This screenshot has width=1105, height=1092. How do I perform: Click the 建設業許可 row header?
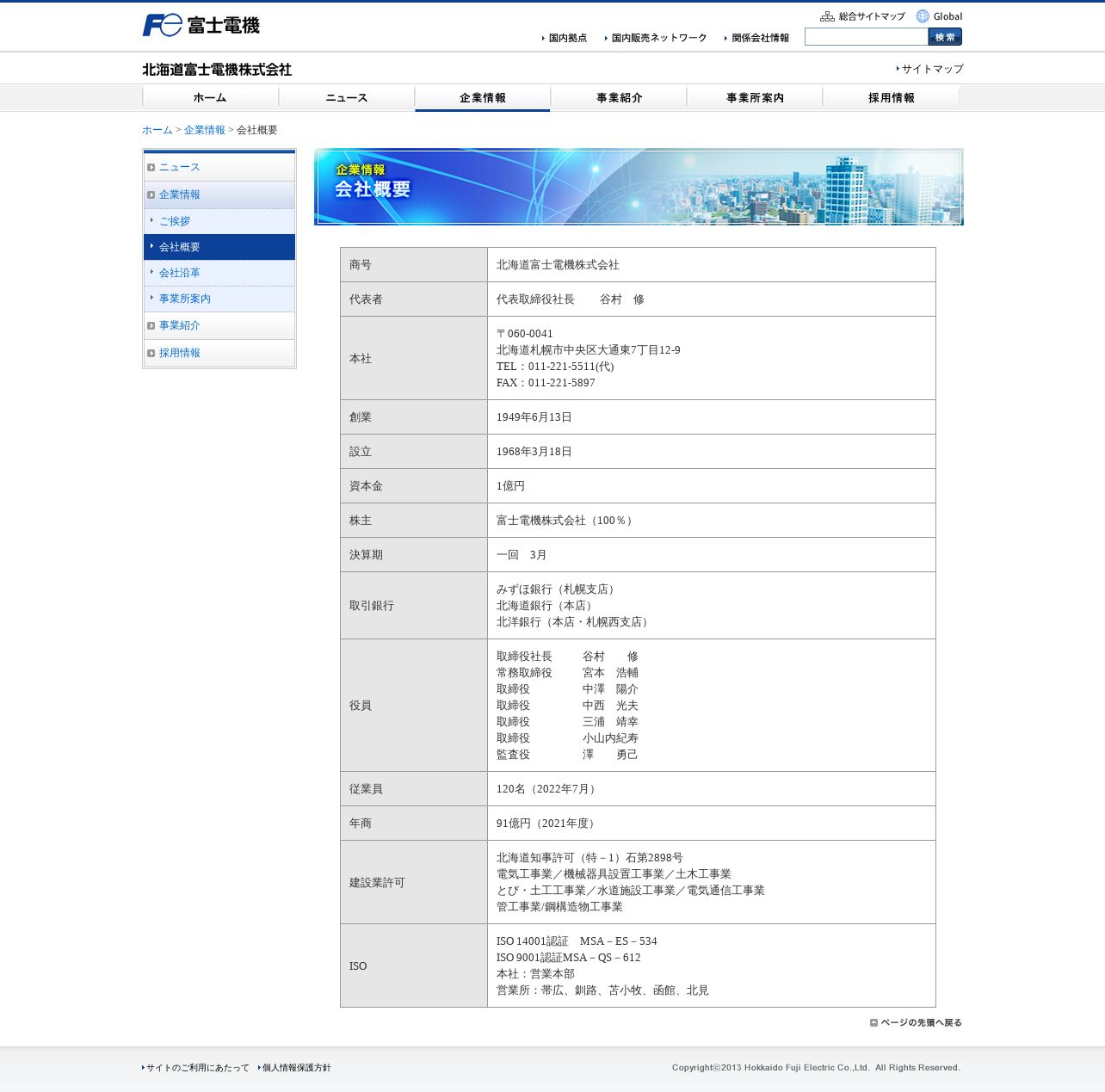(414, 883)
